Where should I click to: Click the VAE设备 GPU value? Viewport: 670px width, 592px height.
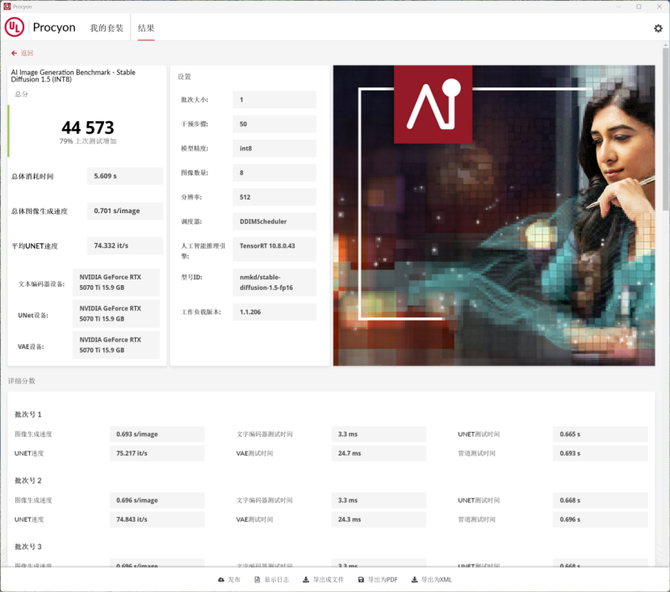(116, 345)
